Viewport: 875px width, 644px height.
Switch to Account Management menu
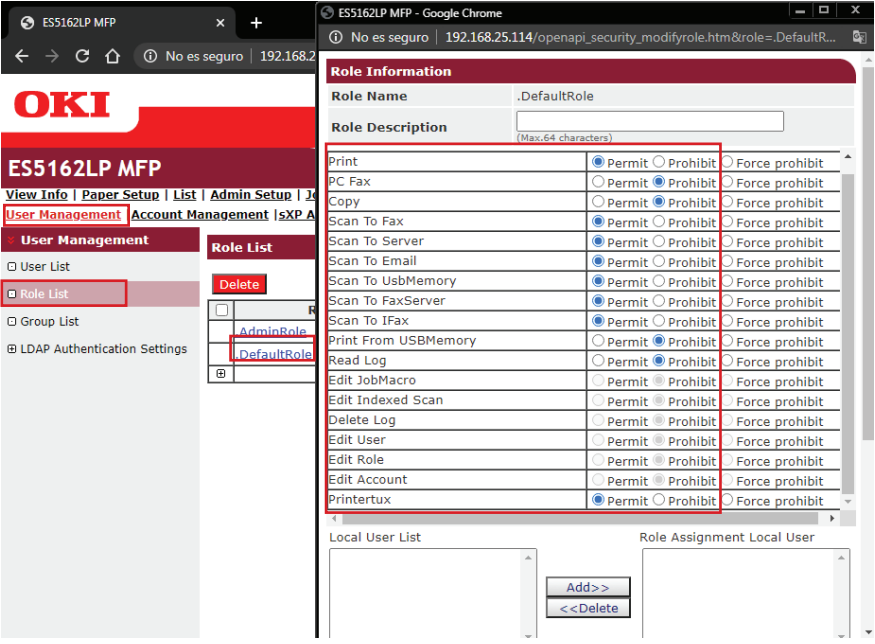pyautogui.click(x=200, y=214)
